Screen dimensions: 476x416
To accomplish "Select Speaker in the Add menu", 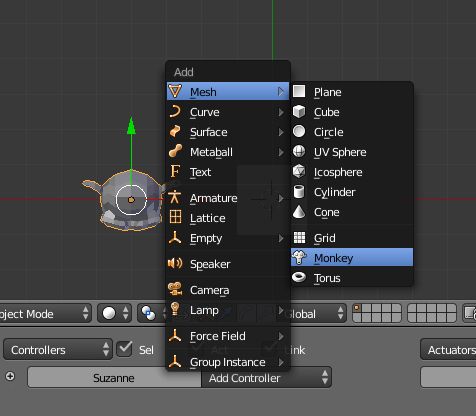I will tap(228, 264).
